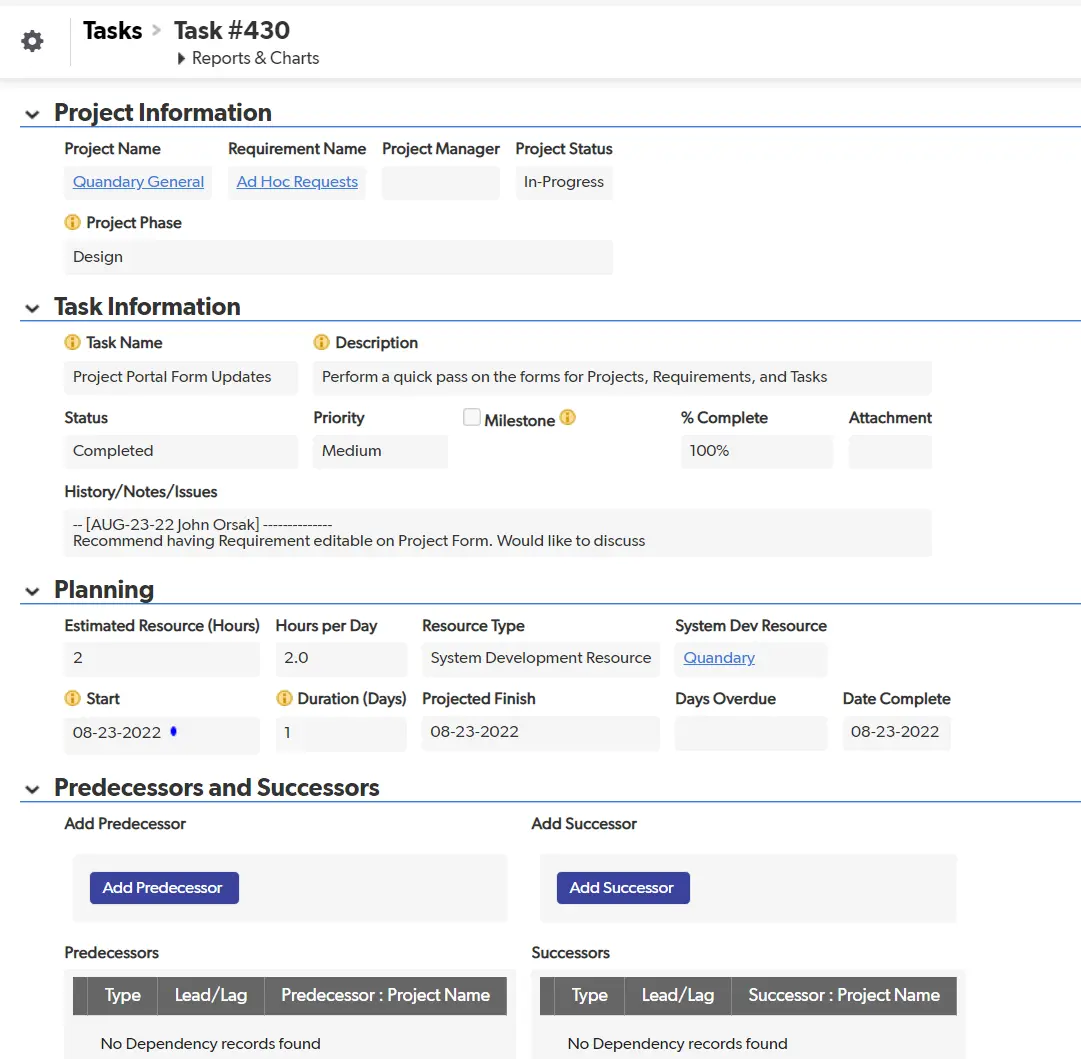1081x1059 pixels.
Task: Collapse the Predecessors and Successors section
Action: pyautogui.click(x=31, y=789)
